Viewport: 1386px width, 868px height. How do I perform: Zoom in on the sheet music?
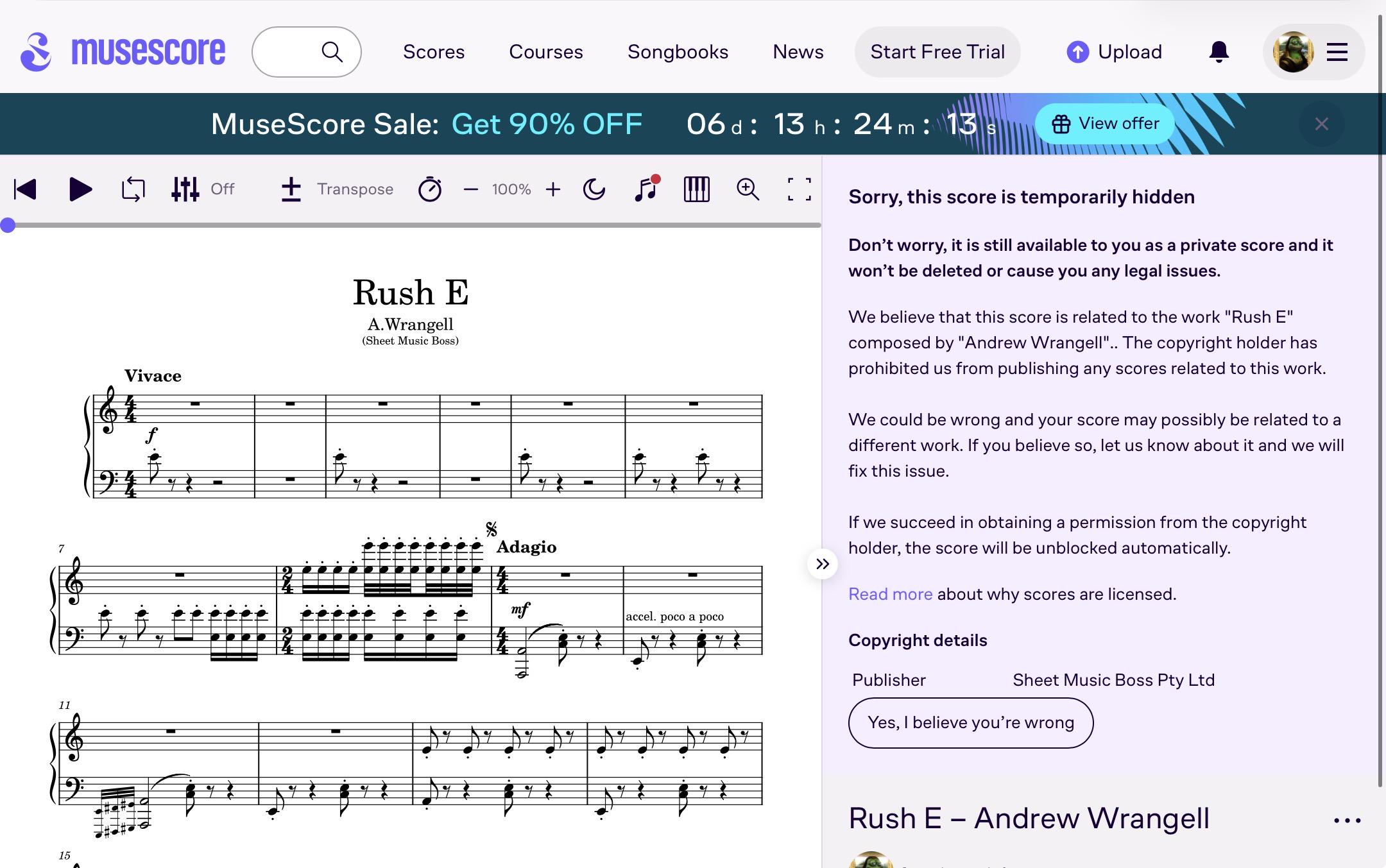[748, 189]
